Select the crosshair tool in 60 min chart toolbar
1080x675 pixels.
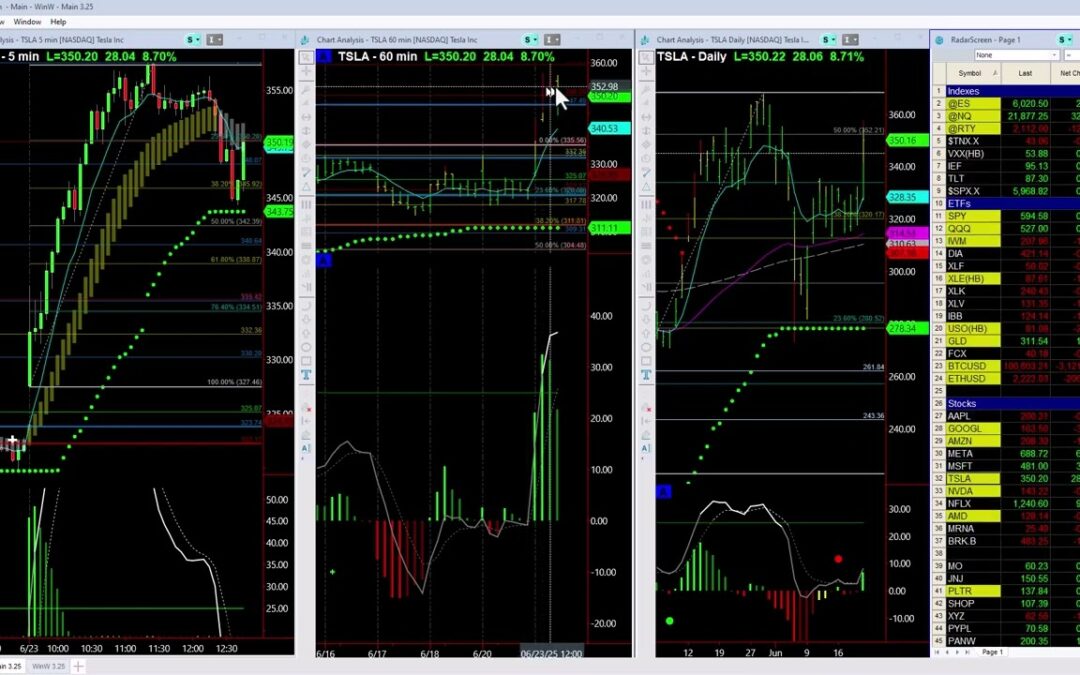(x=306, y=72)
